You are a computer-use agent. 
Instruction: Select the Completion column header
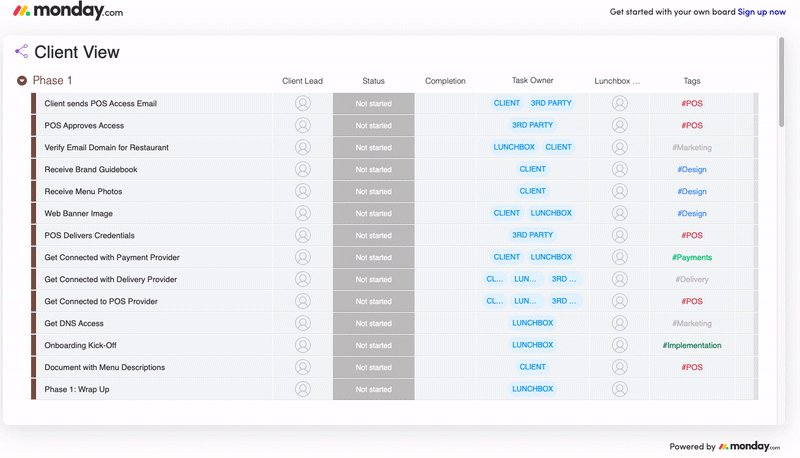click(445, 81)
